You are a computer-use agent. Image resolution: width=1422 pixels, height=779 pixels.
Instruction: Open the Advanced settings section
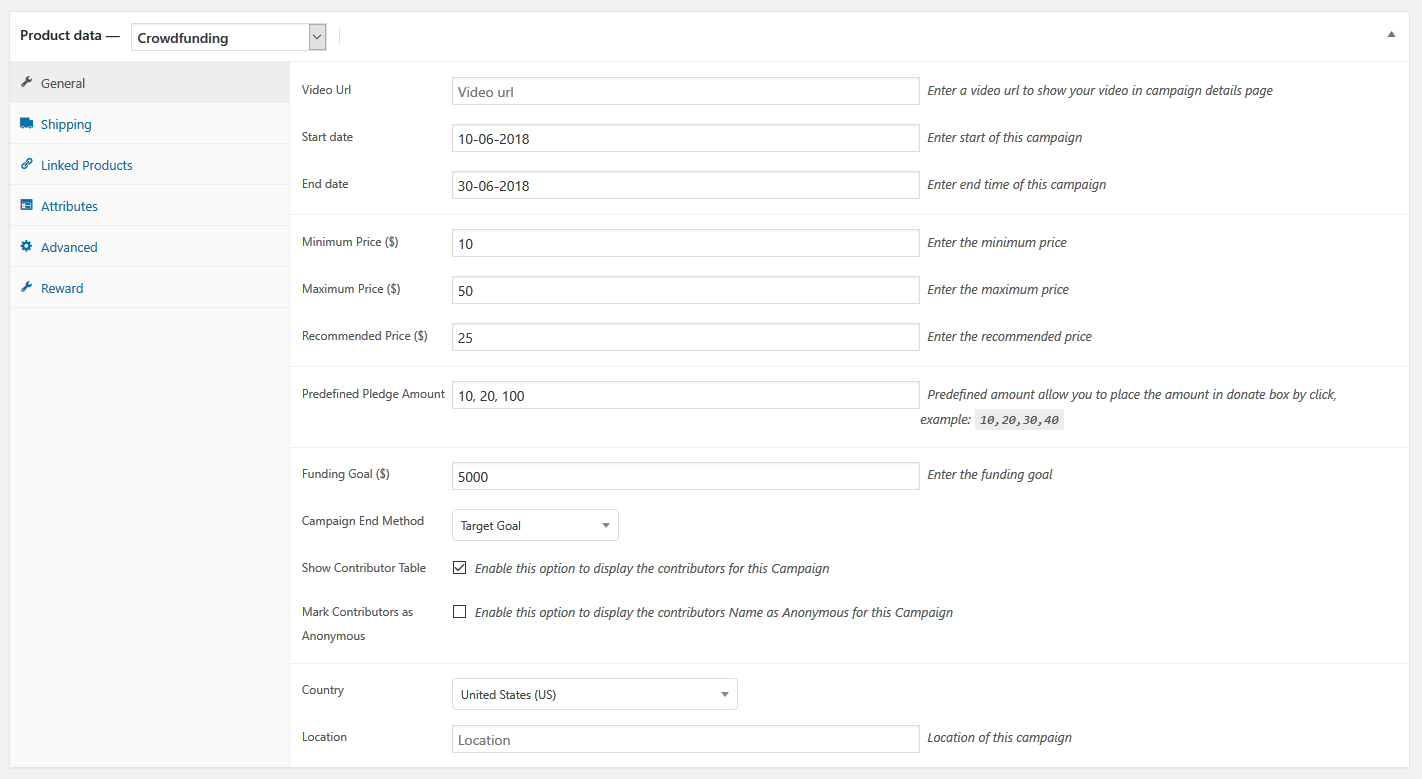click(69, 246)
